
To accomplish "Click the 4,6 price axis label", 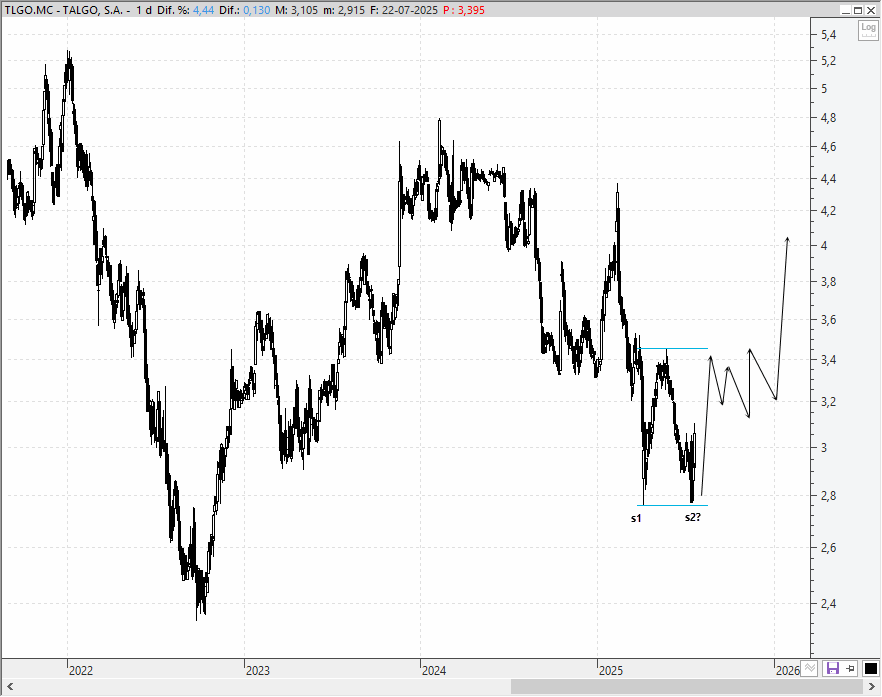I will click(829, 147).
